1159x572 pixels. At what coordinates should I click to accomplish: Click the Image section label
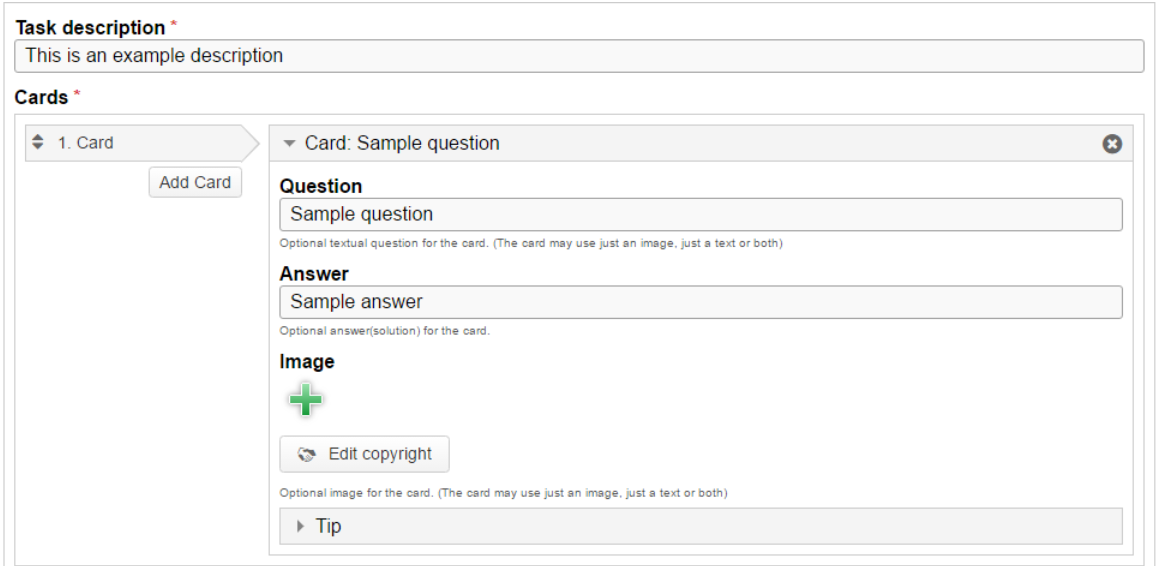click(x=307, y=361)
